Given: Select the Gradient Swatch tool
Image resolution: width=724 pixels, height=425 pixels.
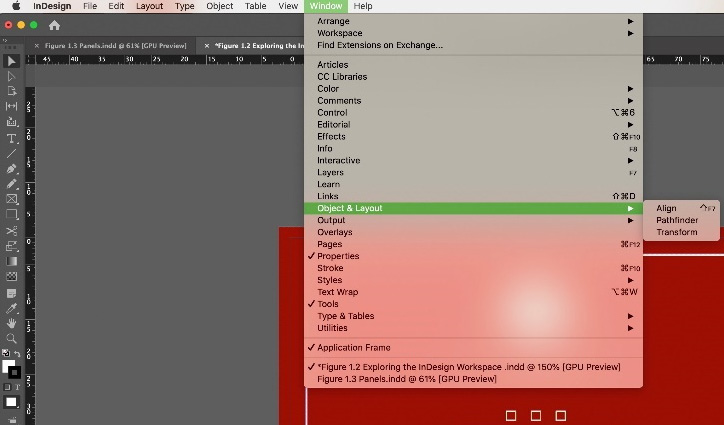Looking at the screenshot, I should click(x=12, y=261).
